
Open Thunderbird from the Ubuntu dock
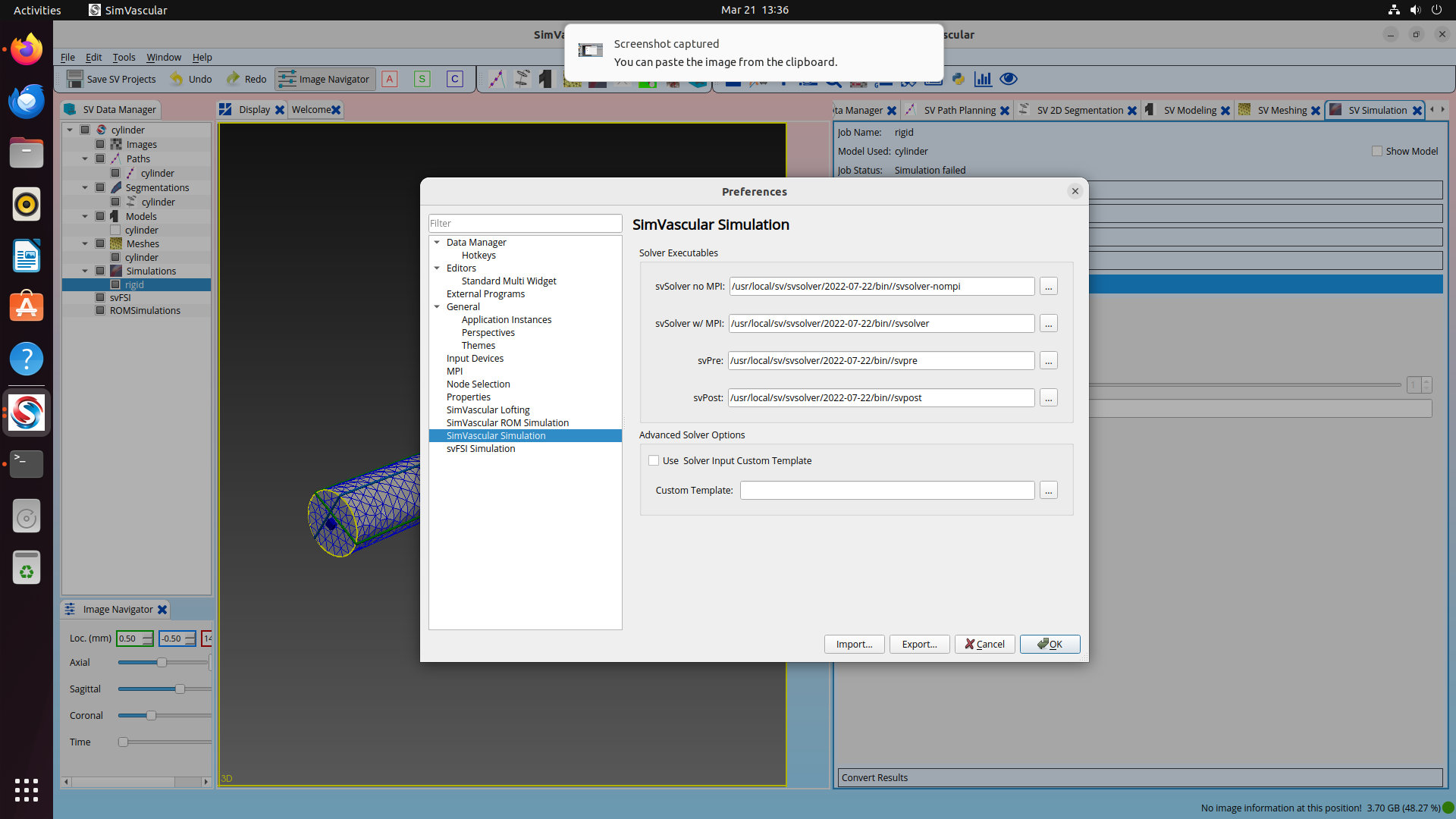coord(27,101)
